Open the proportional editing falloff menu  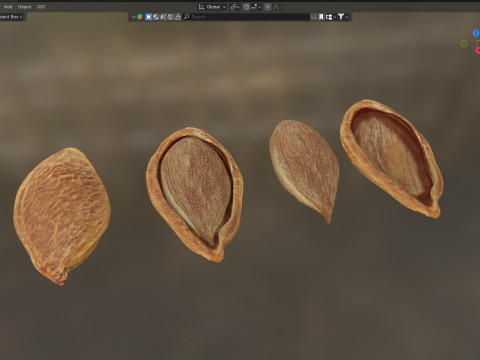(276, 7)
